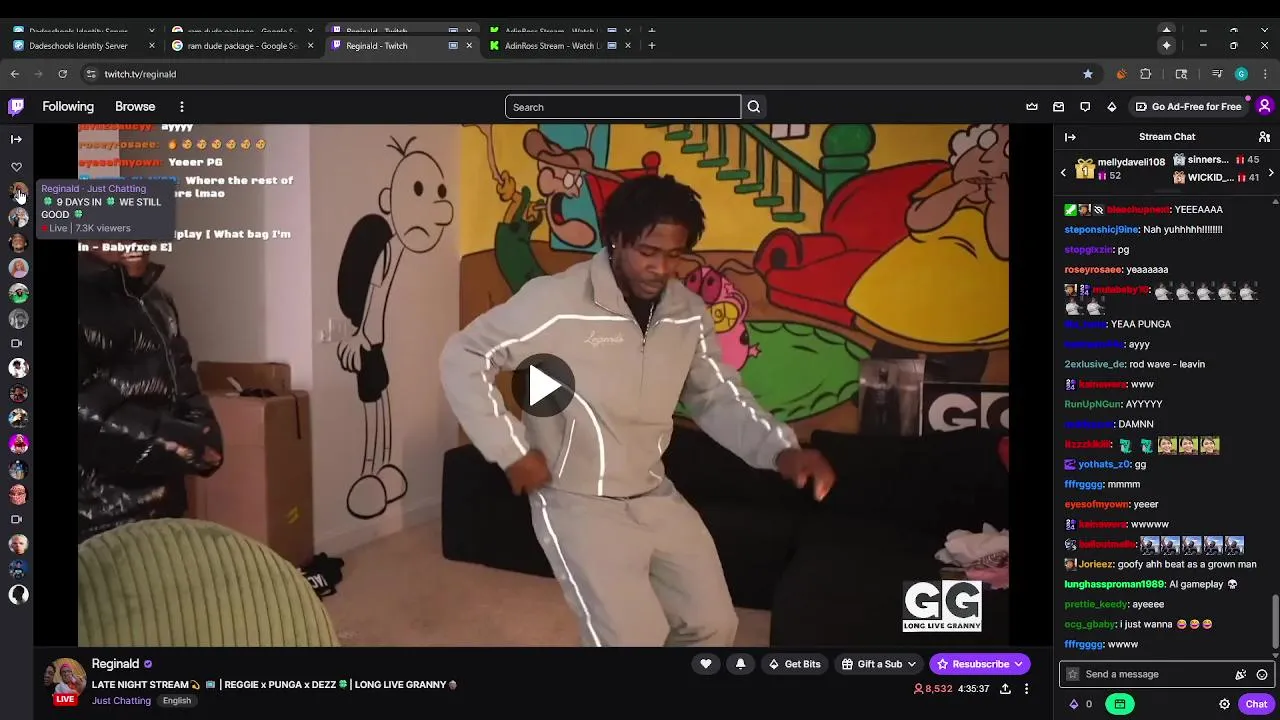Open chat settings gear icon
Viewport: 1280px width, 720px height.
1224,704
